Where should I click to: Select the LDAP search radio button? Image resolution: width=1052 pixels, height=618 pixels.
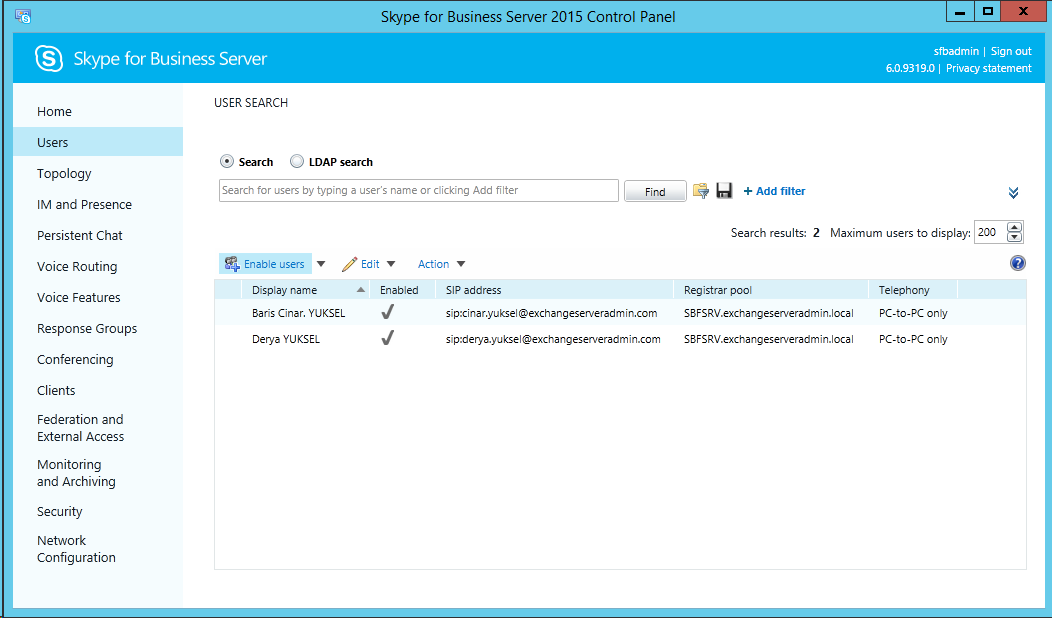[x=297, y=161]
